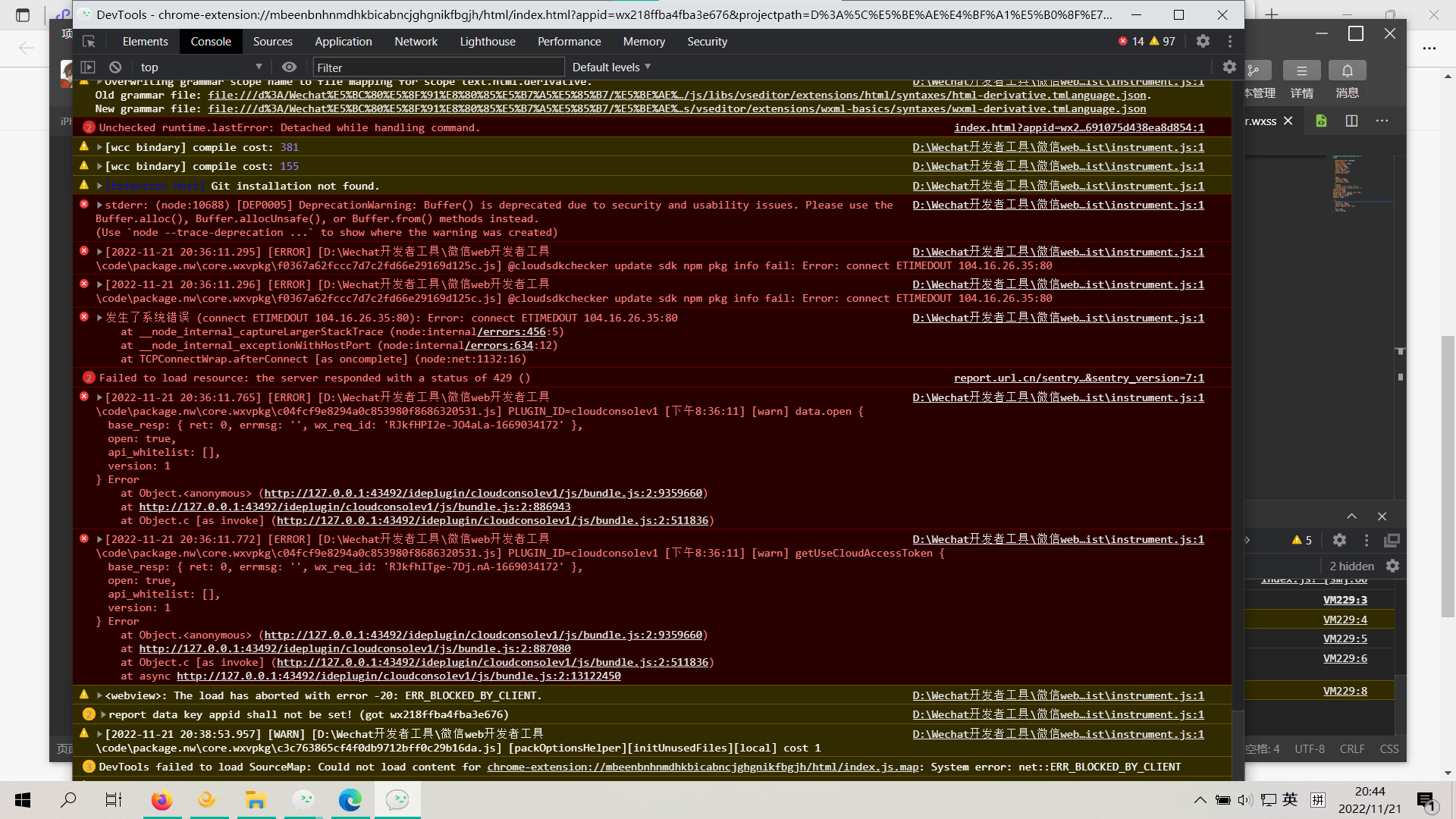
Task: Open the Default levels dropdown
Action: 611,67
